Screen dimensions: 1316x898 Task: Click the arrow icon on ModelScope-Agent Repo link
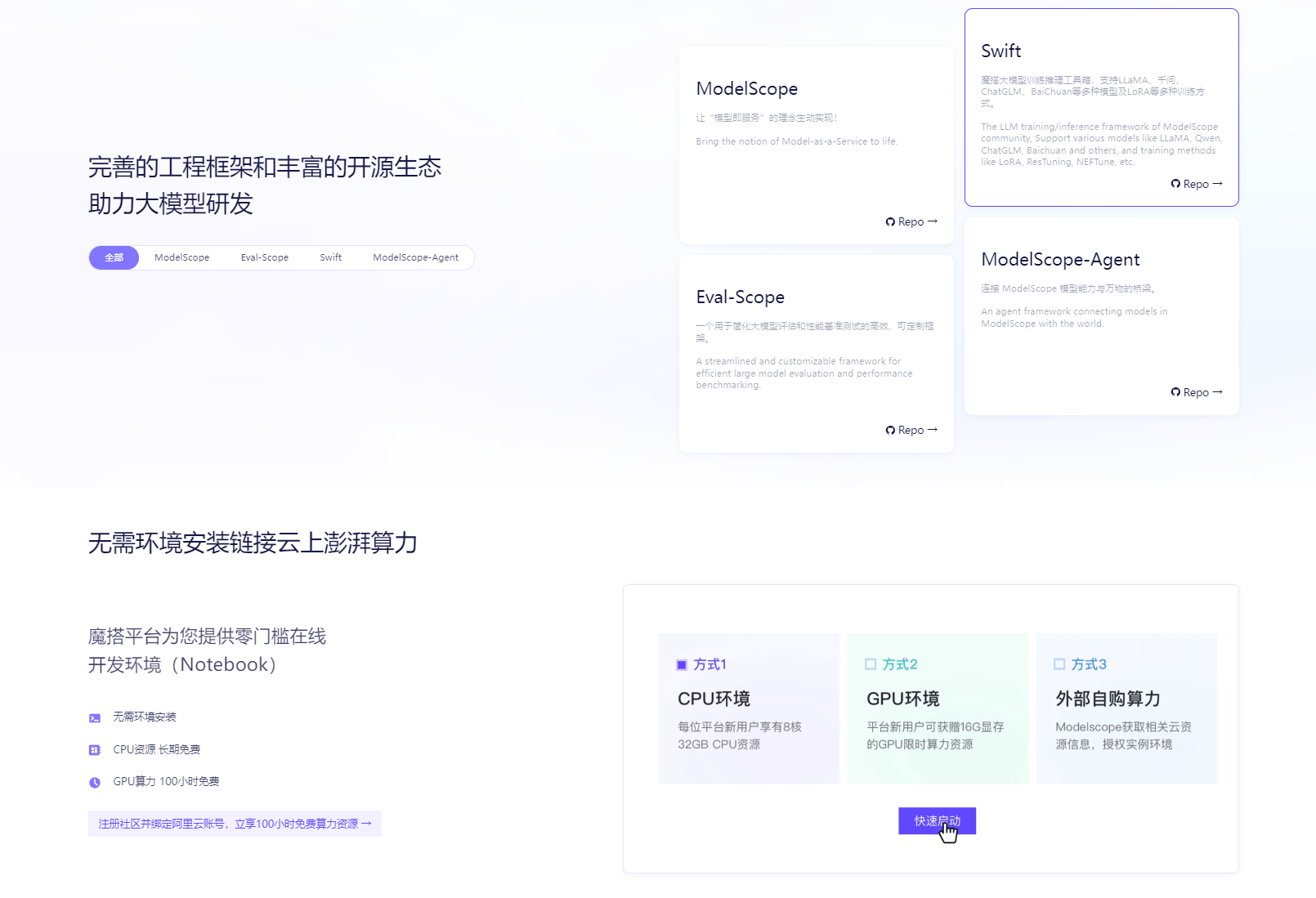coord(1218,392)
